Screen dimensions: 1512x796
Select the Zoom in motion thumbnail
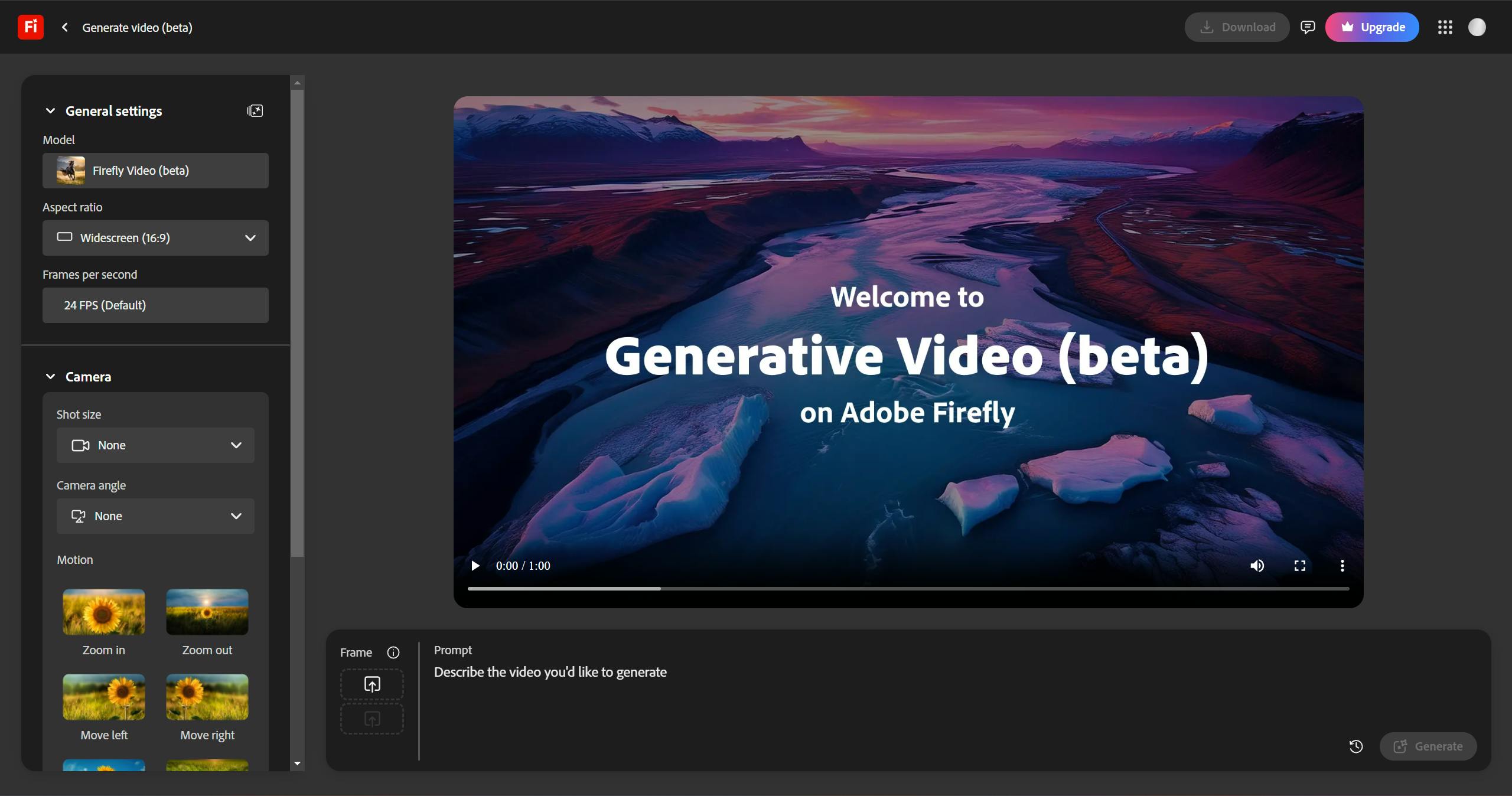tap(104, 612)
